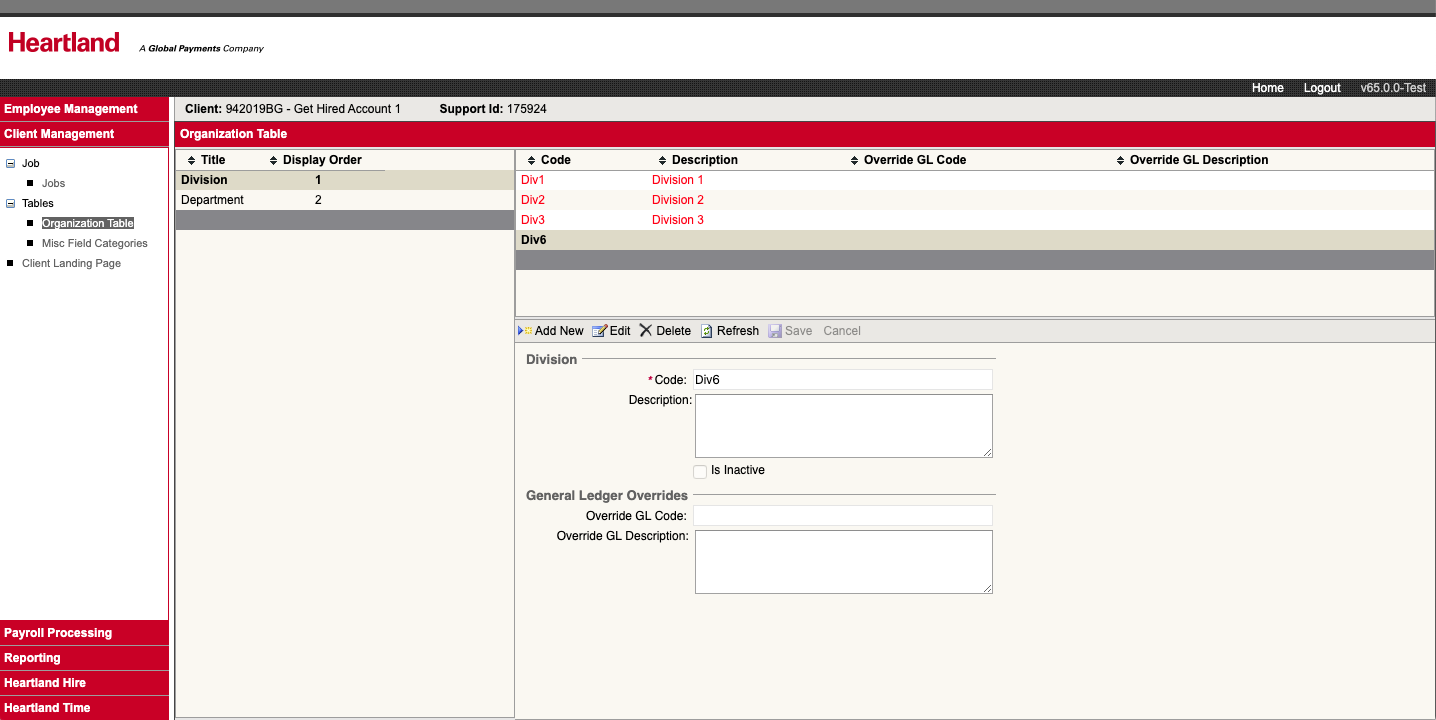Screen dimensions: 1436x720
Task: Click the Logout link
Action: click(1321, 88)
